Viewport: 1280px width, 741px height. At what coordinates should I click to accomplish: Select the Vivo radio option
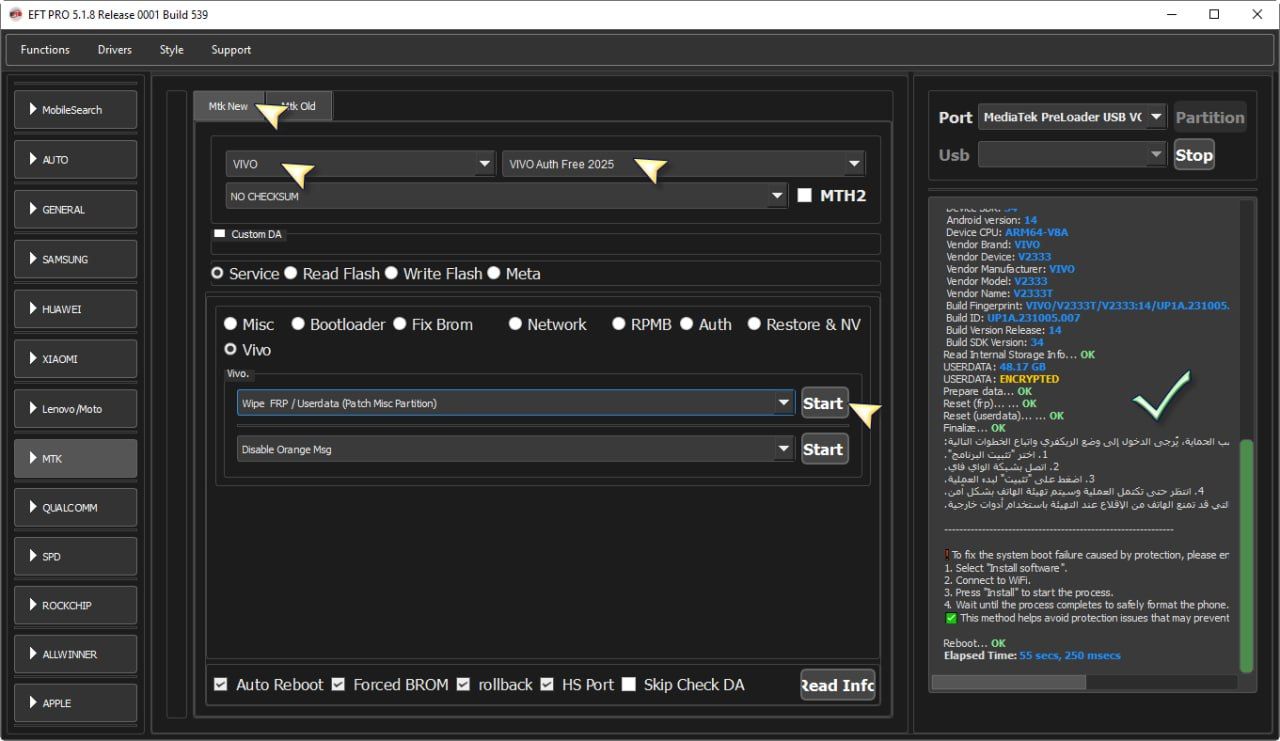click(x=230, y=349)
